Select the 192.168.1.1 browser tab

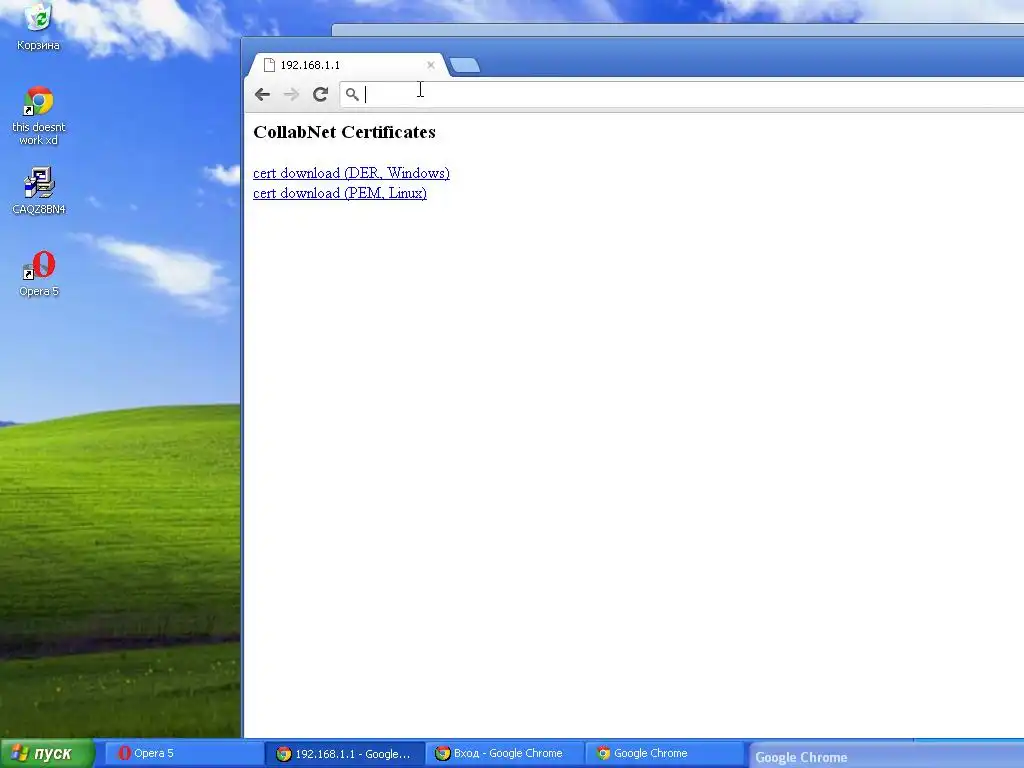pyautogui.click(x=348, y=65)
